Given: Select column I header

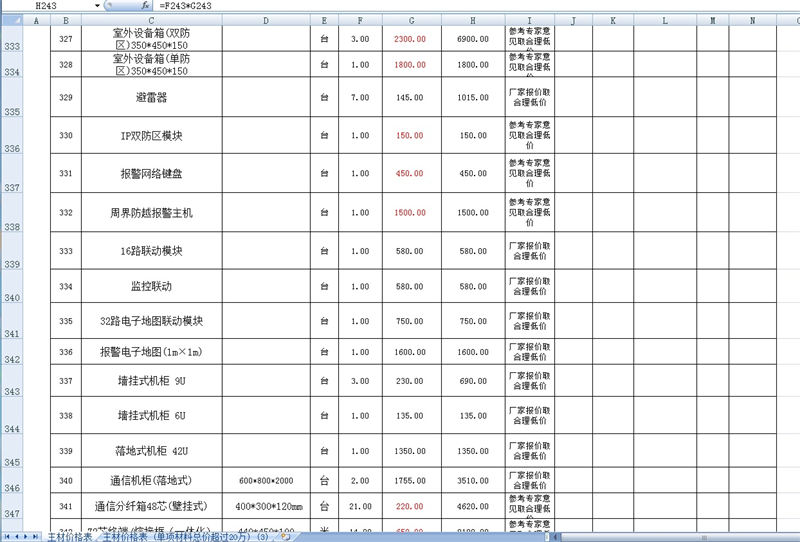Looking at the screenshot, I should [530, 21].
